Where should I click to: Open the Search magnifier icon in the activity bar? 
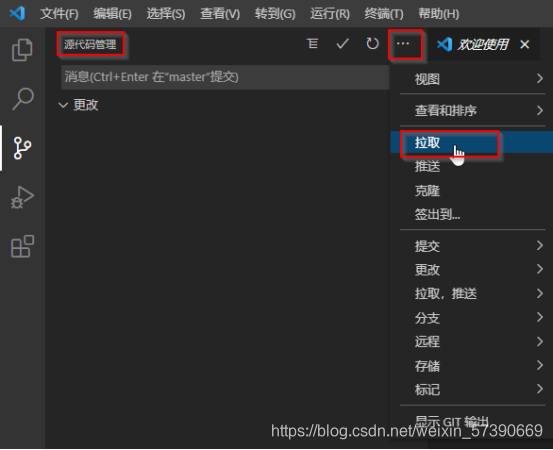point(23,98)
